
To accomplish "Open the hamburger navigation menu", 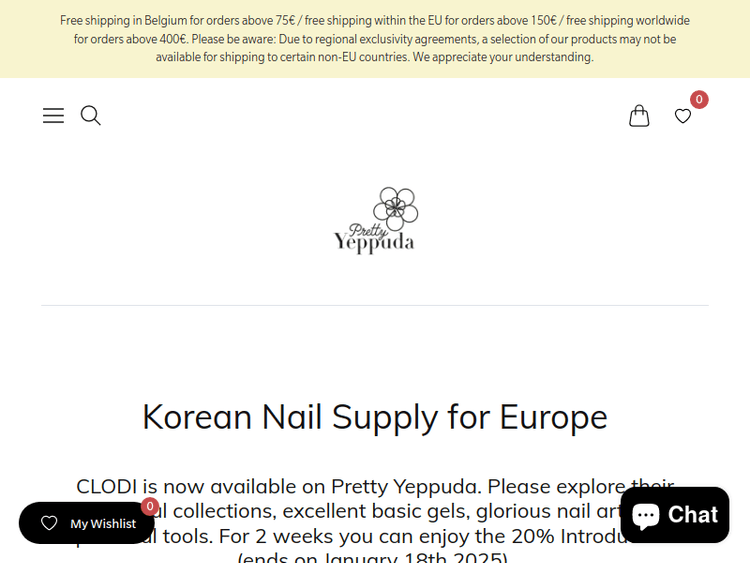I will click(x=53, y=116).
